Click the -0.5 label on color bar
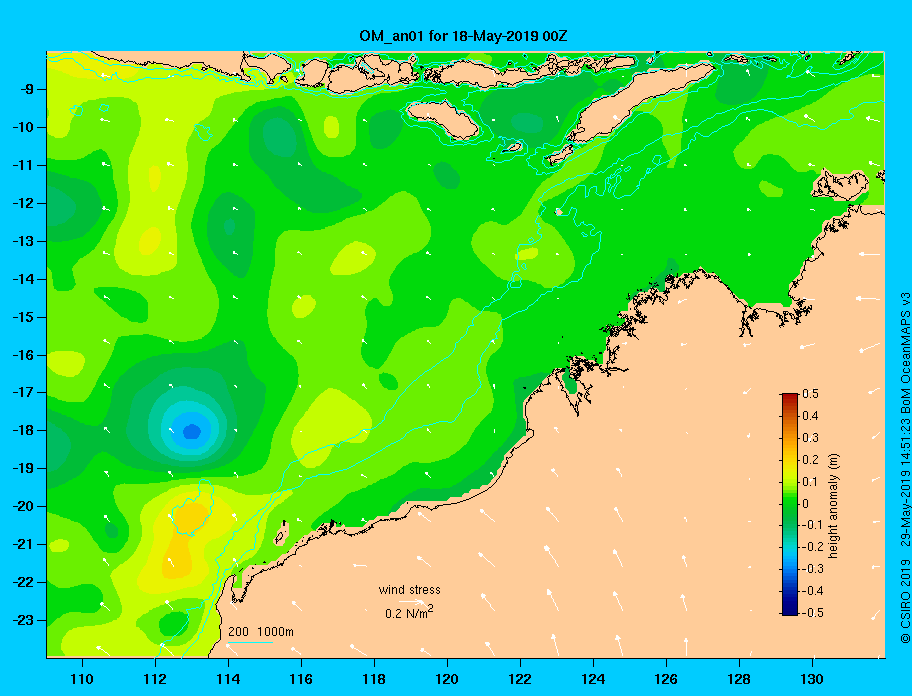The image size is (912, 696). 813,612
